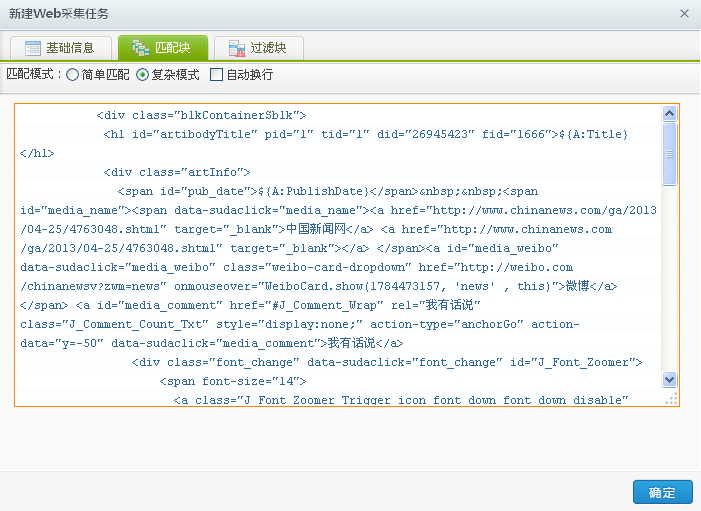The width and height of the screenshot is (701, 511).
Task: Select the 复杂模式 radio button
Action: [142, 75]
